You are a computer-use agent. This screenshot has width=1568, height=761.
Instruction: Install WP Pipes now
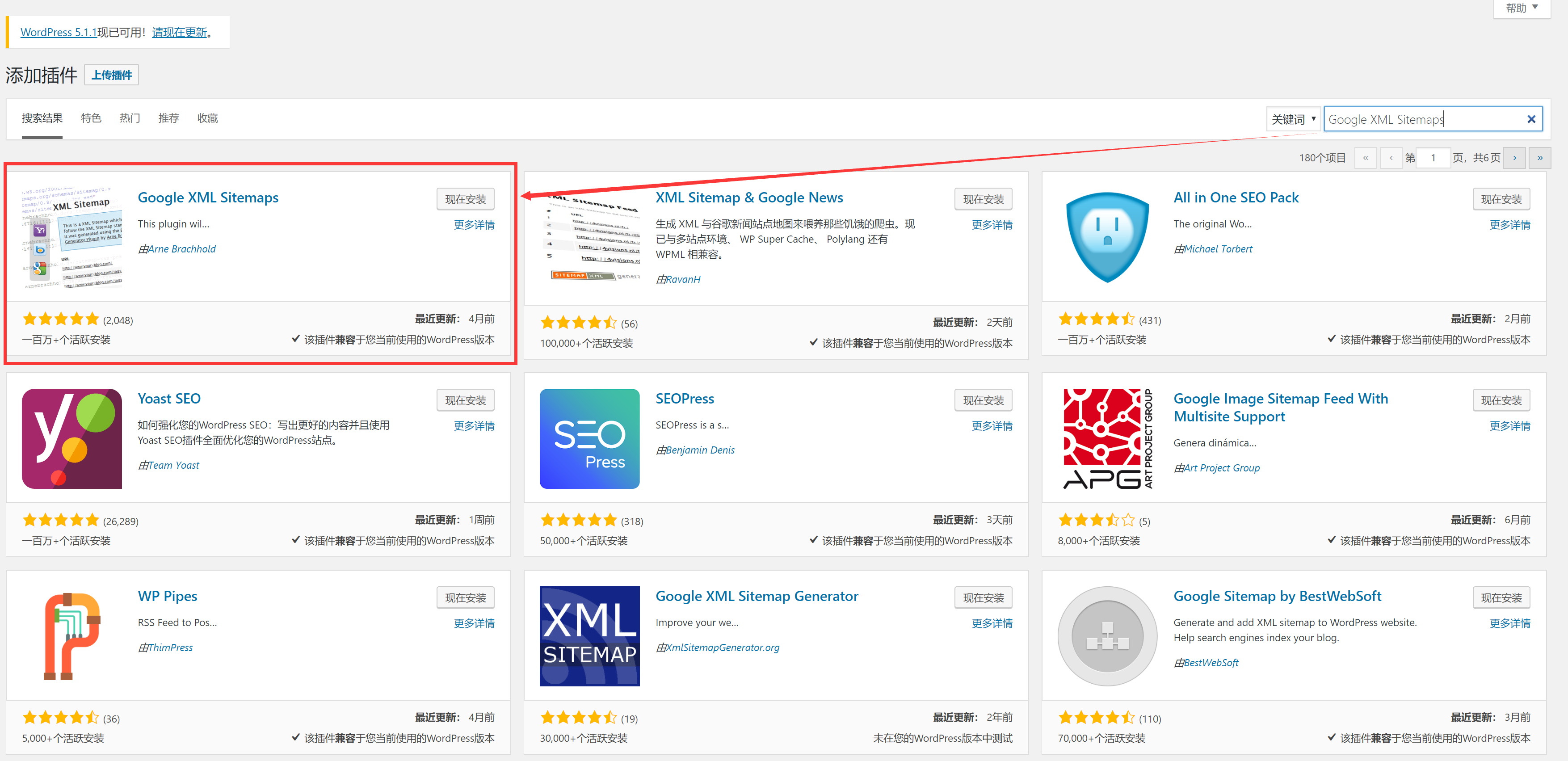coord(466,598)
